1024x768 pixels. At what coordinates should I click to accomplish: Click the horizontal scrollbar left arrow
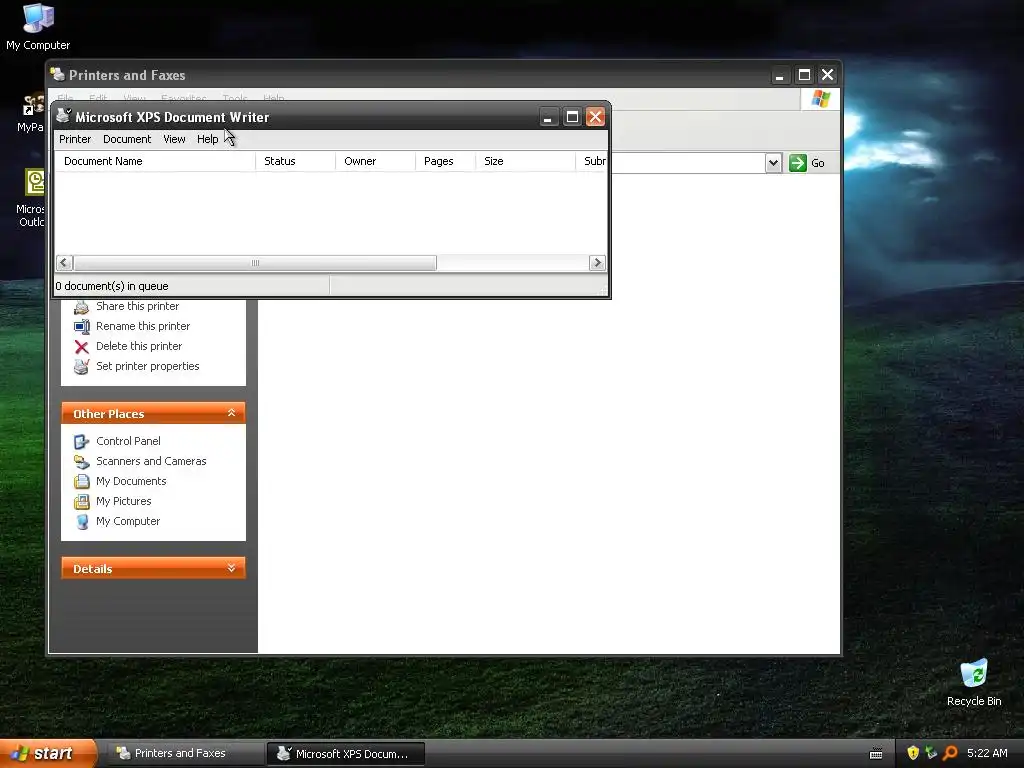[x=64, y=263]
